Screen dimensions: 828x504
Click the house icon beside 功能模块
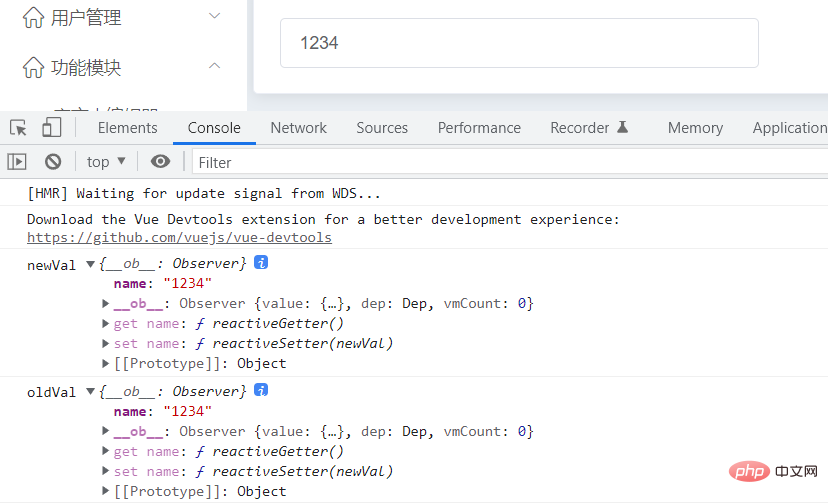tap(33, 68)
